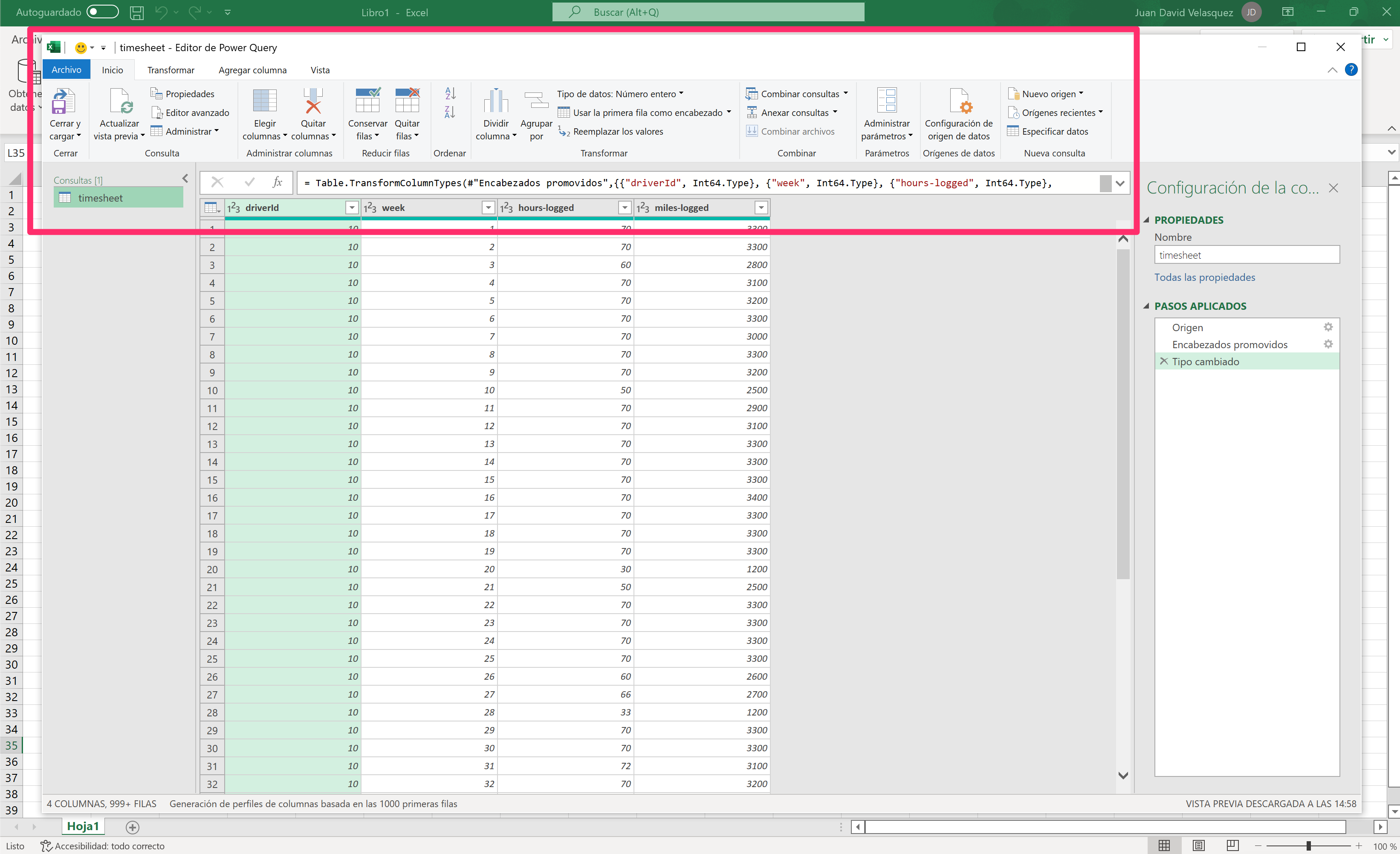Open Anexar consultas dropdown

(x=792, y=113)
